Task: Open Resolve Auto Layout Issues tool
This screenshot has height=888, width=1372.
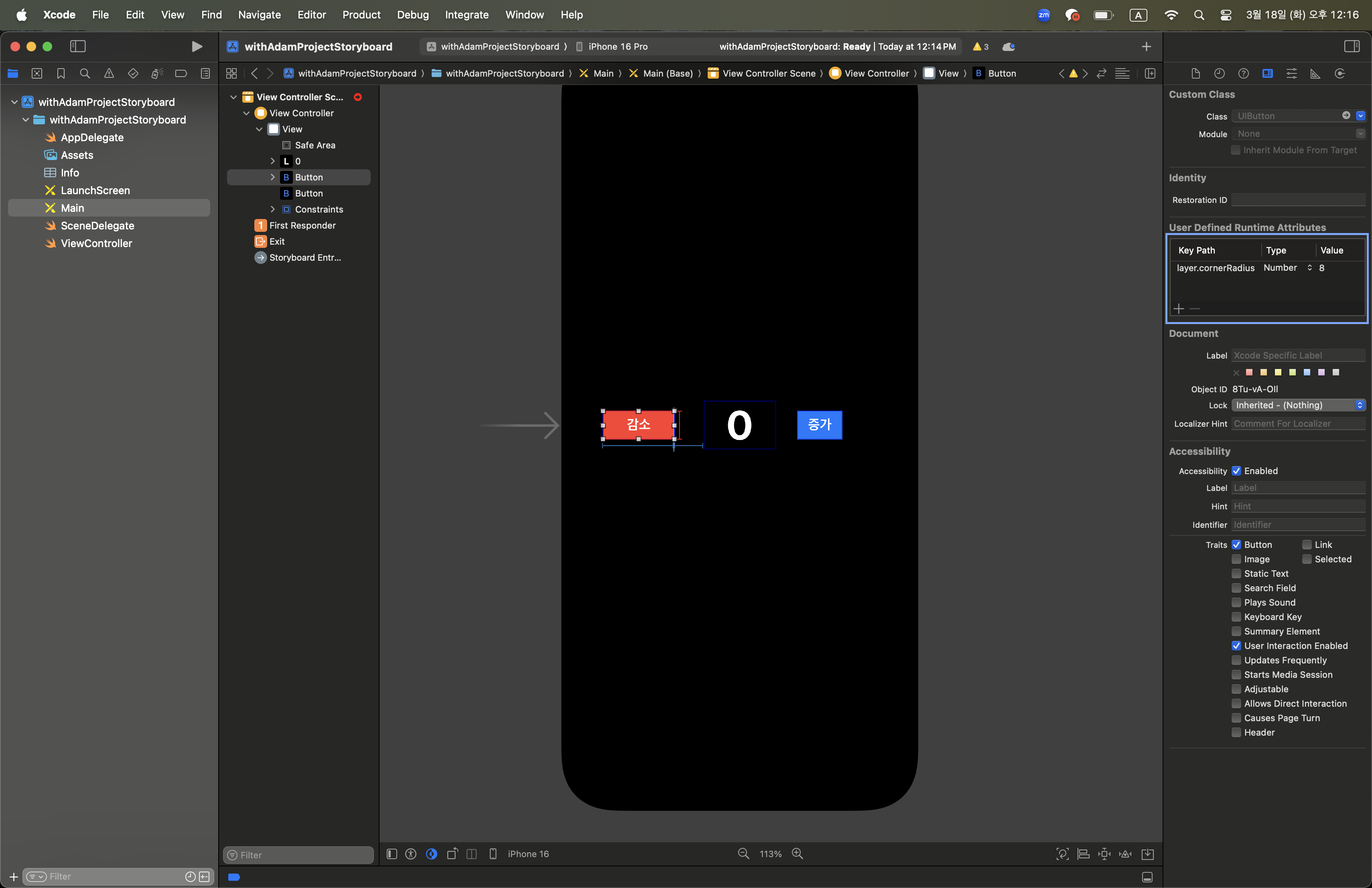Action: click(1125, 854)
